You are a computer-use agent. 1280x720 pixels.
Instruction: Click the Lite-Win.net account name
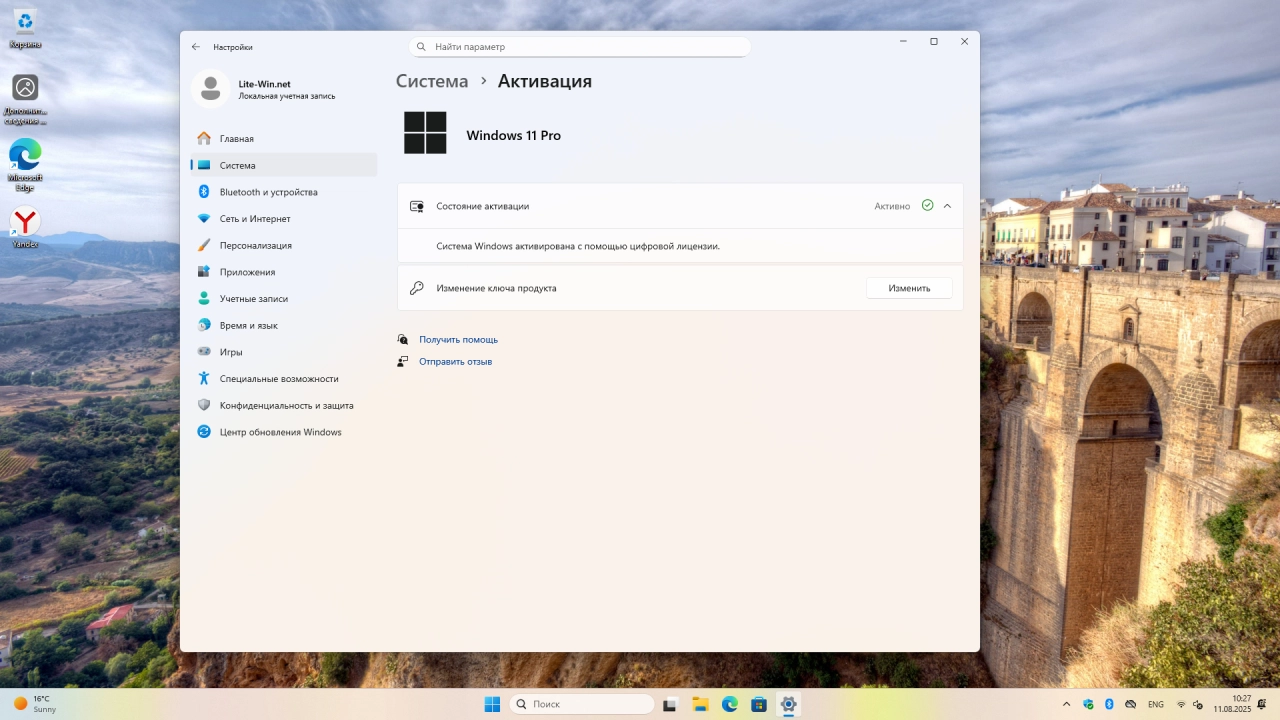[264, 84]
